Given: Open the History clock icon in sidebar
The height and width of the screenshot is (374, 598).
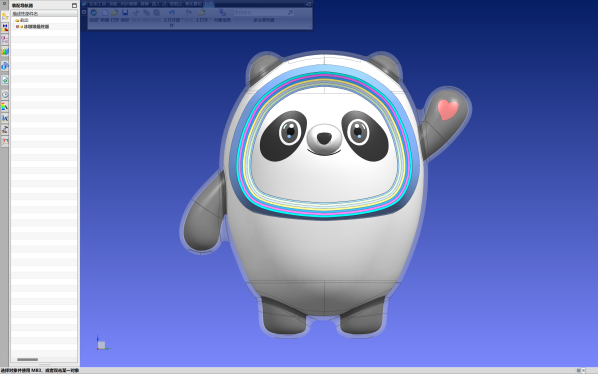Looking at the screenshot, I should pos(5,94).
